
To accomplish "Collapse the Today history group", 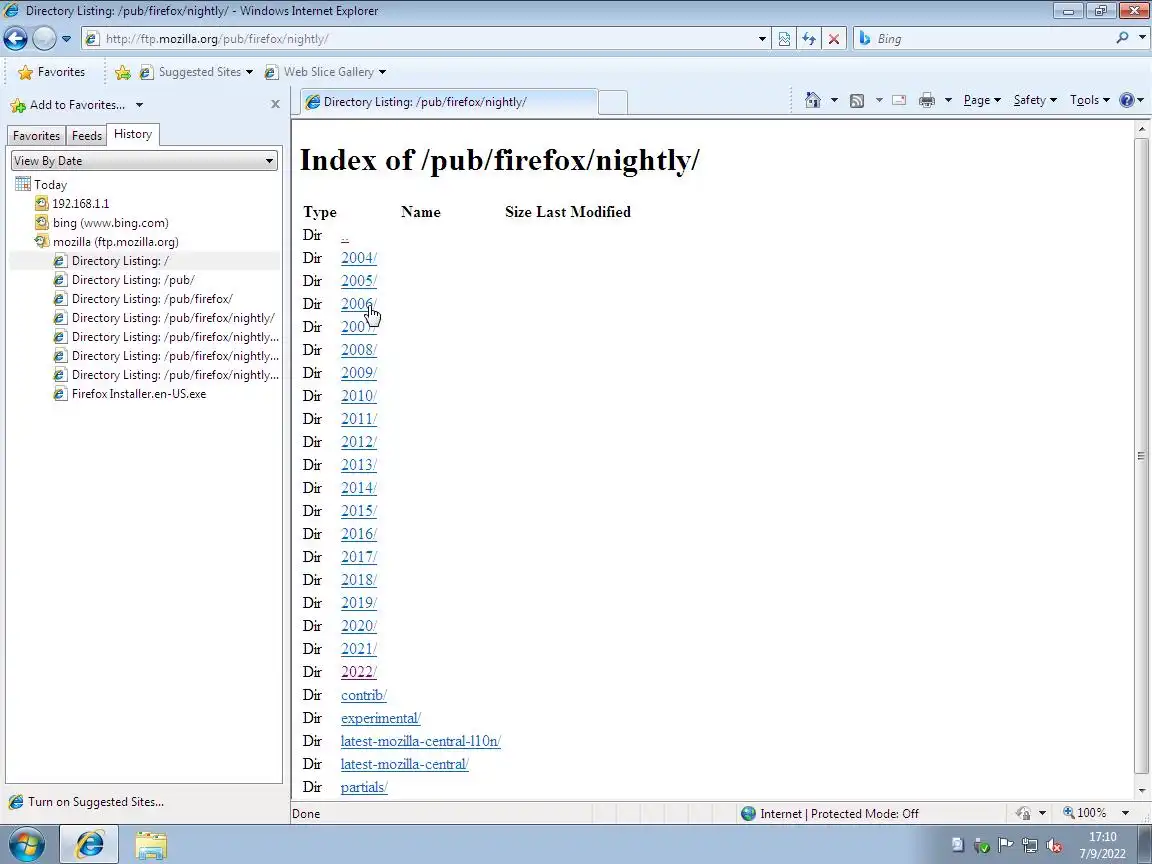I will [x=41, y=184].
